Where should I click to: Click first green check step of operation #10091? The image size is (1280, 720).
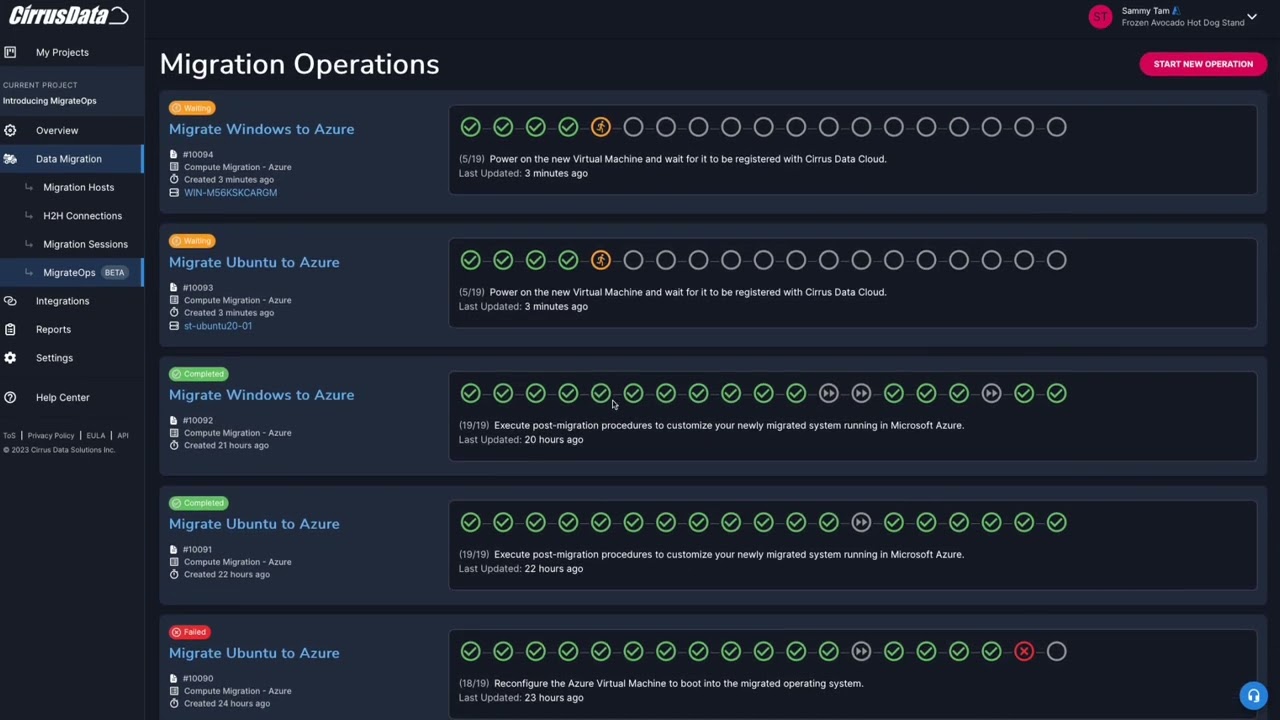471,523
